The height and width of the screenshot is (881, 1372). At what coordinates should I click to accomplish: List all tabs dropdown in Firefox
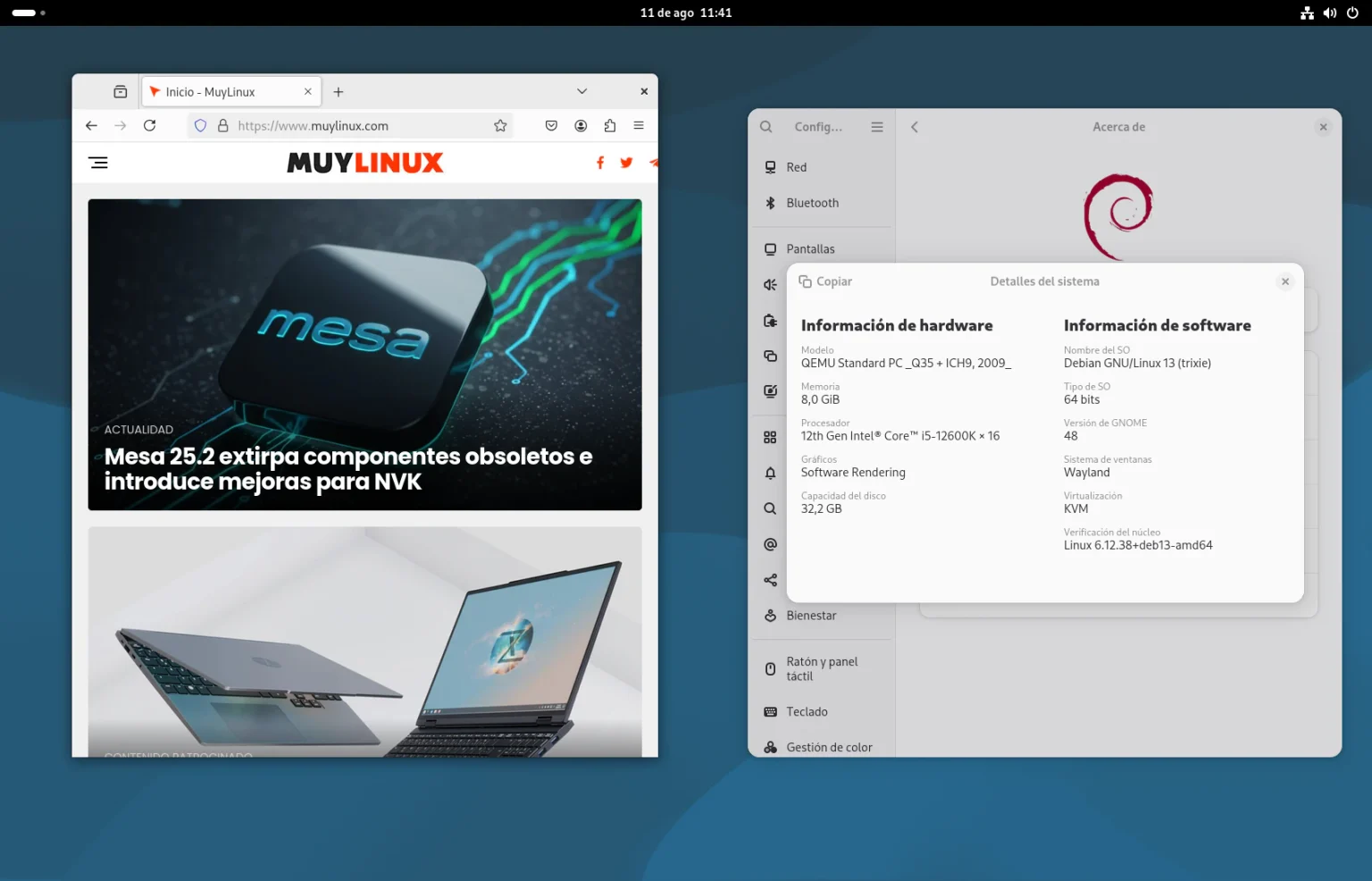(x=581, y=91)
